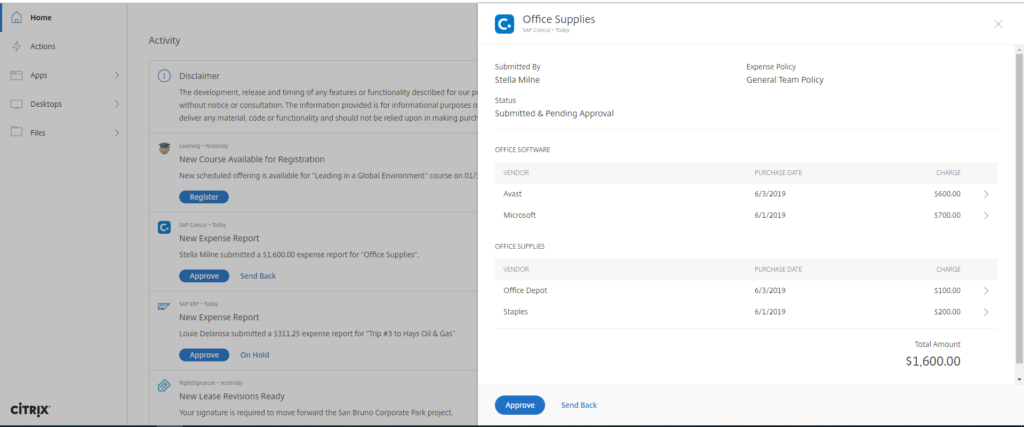
Task: Click the $700.00 charge value
Action: click(x=947, y=215)
